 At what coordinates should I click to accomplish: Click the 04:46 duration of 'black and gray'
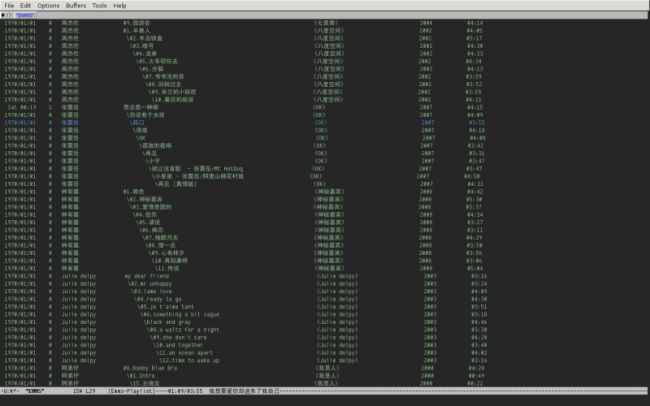479,322
